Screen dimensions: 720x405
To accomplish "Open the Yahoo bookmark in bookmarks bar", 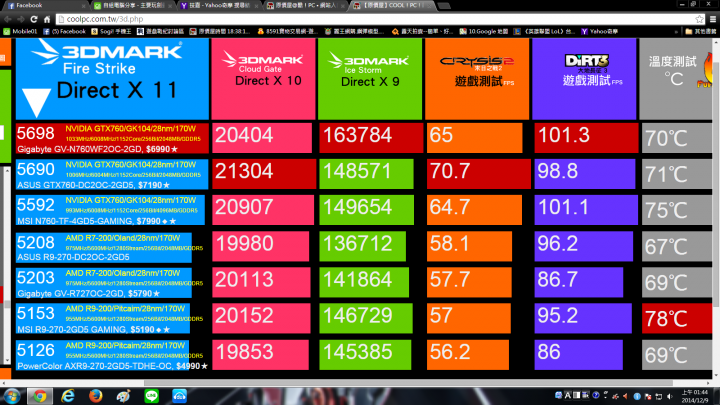I will [600, 32].
